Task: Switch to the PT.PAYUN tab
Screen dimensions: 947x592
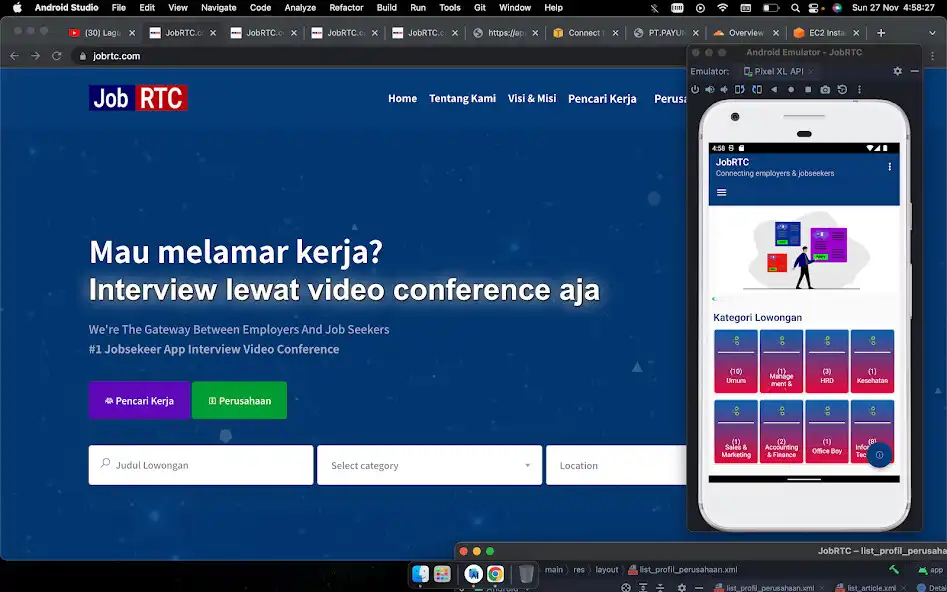Action: point(665,33)
